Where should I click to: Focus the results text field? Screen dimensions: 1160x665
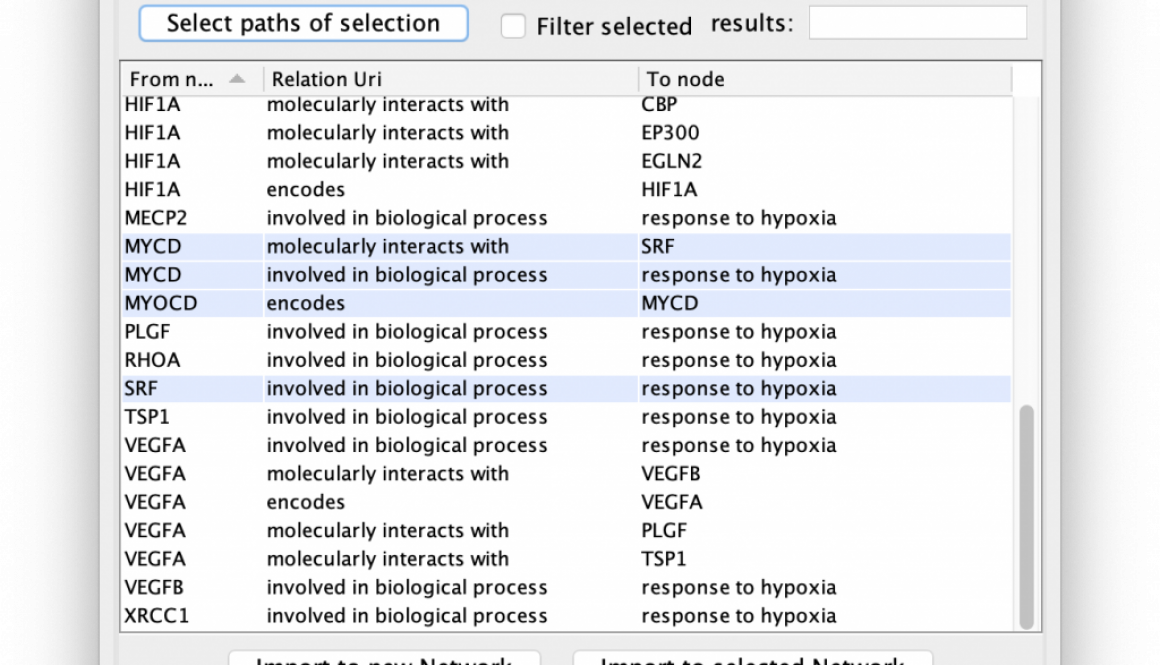[917, 23]
